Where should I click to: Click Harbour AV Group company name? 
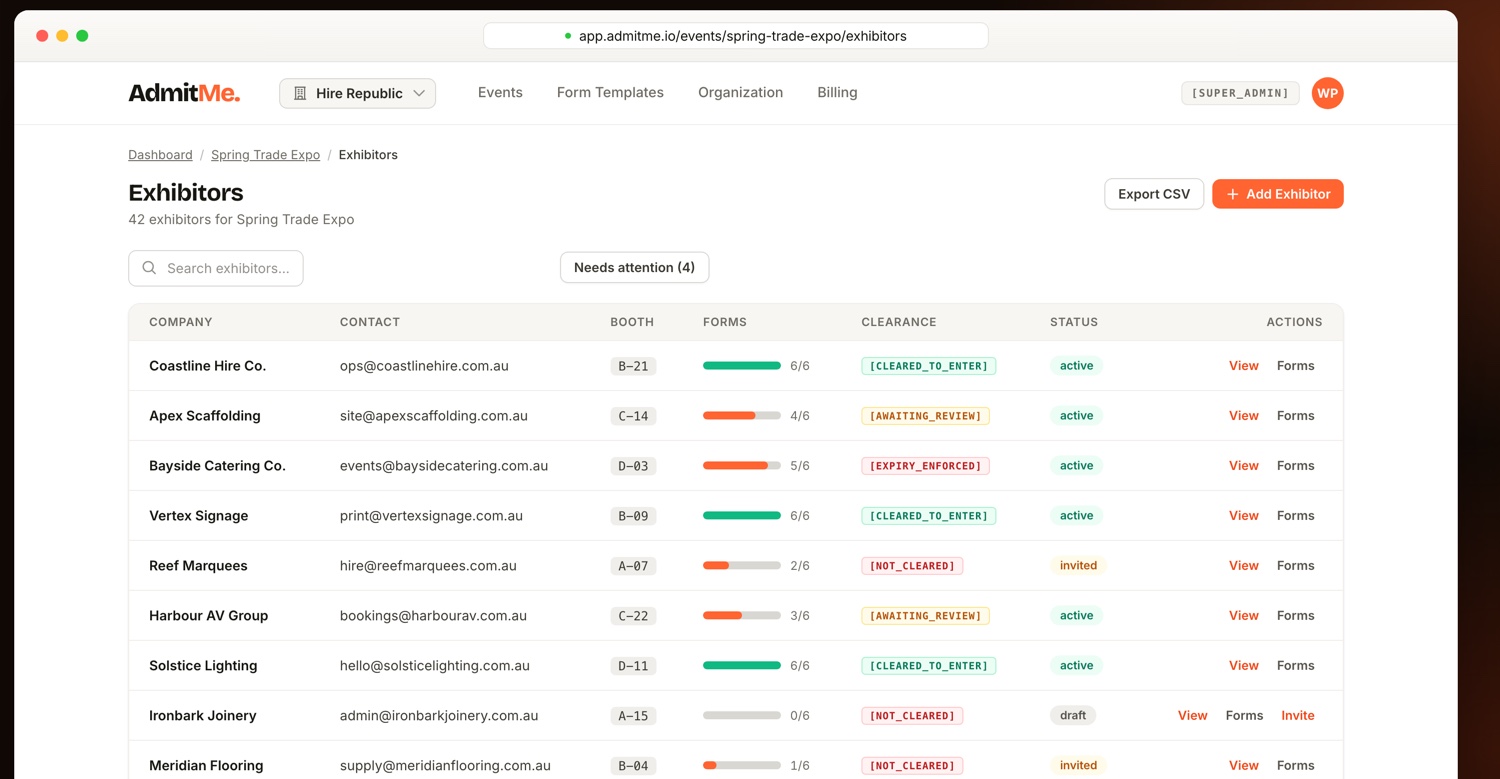click(209, 616)
